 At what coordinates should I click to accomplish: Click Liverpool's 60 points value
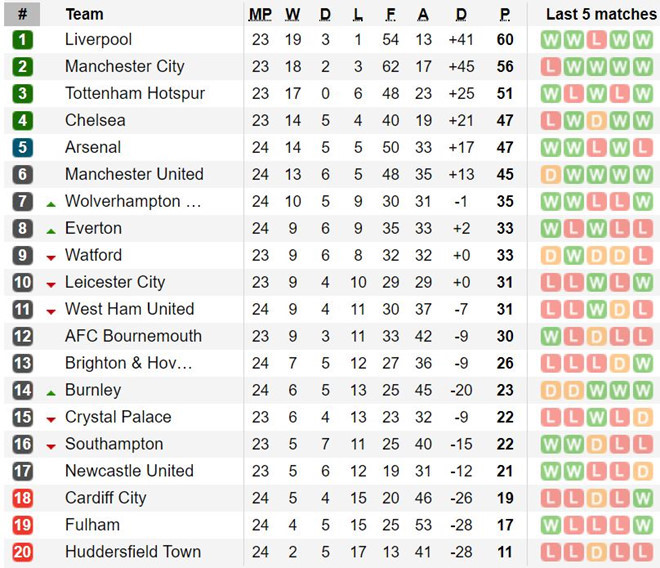click(505, 40)
